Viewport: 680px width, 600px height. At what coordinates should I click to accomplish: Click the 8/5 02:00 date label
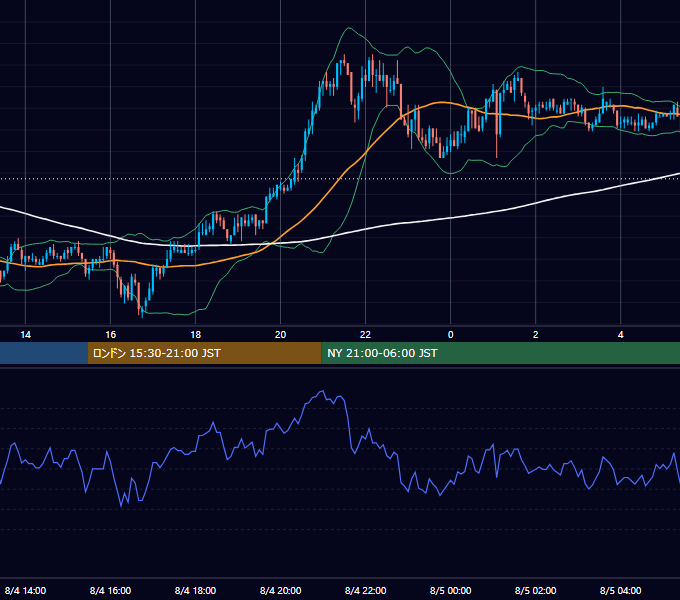[536, 590]
